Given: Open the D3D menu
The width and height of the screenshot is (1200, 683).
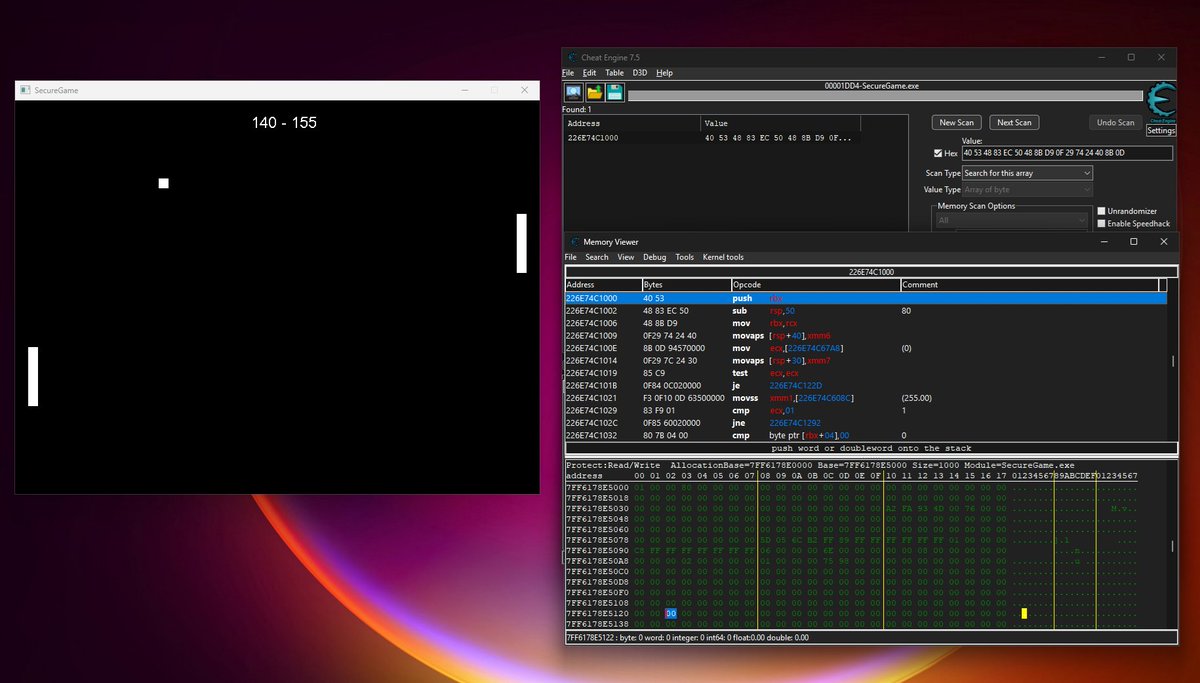Looking at the screenshot, I should 640,73.
